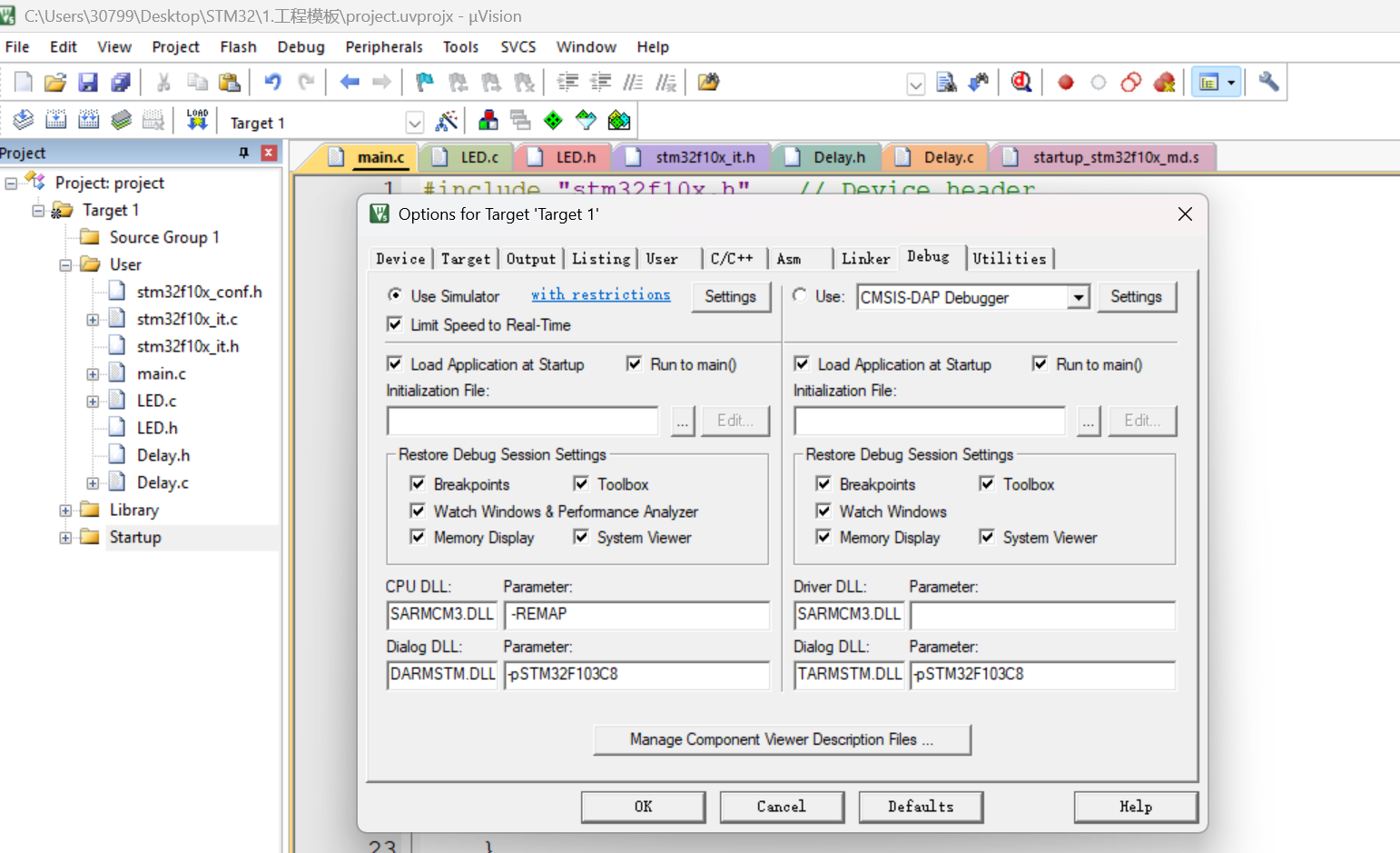
Task: Open the LED.h editor tab
Action: (565, 157)
